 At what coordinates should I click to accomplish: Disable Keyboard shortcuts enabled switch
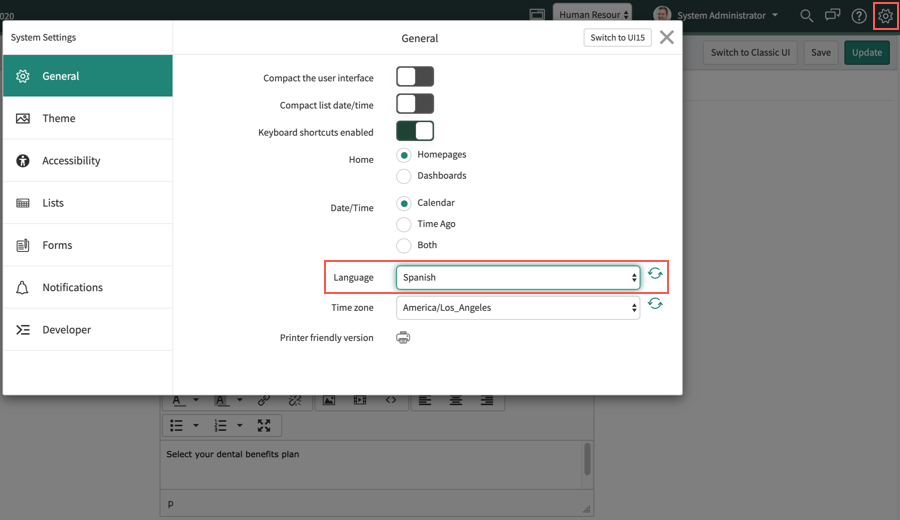coord(415,131)
